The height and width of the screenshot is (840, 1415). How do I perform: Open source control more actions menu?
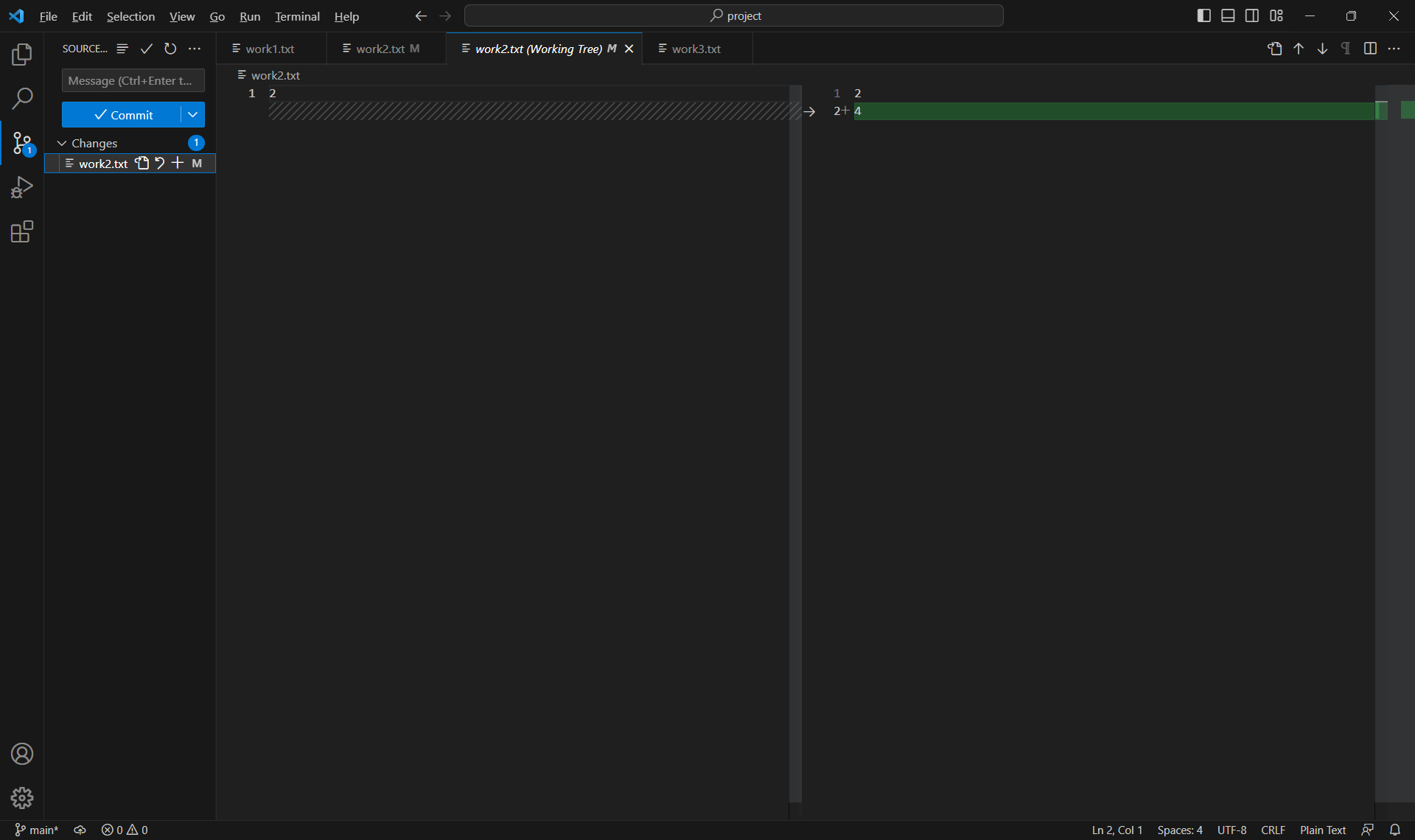[195, 49]
